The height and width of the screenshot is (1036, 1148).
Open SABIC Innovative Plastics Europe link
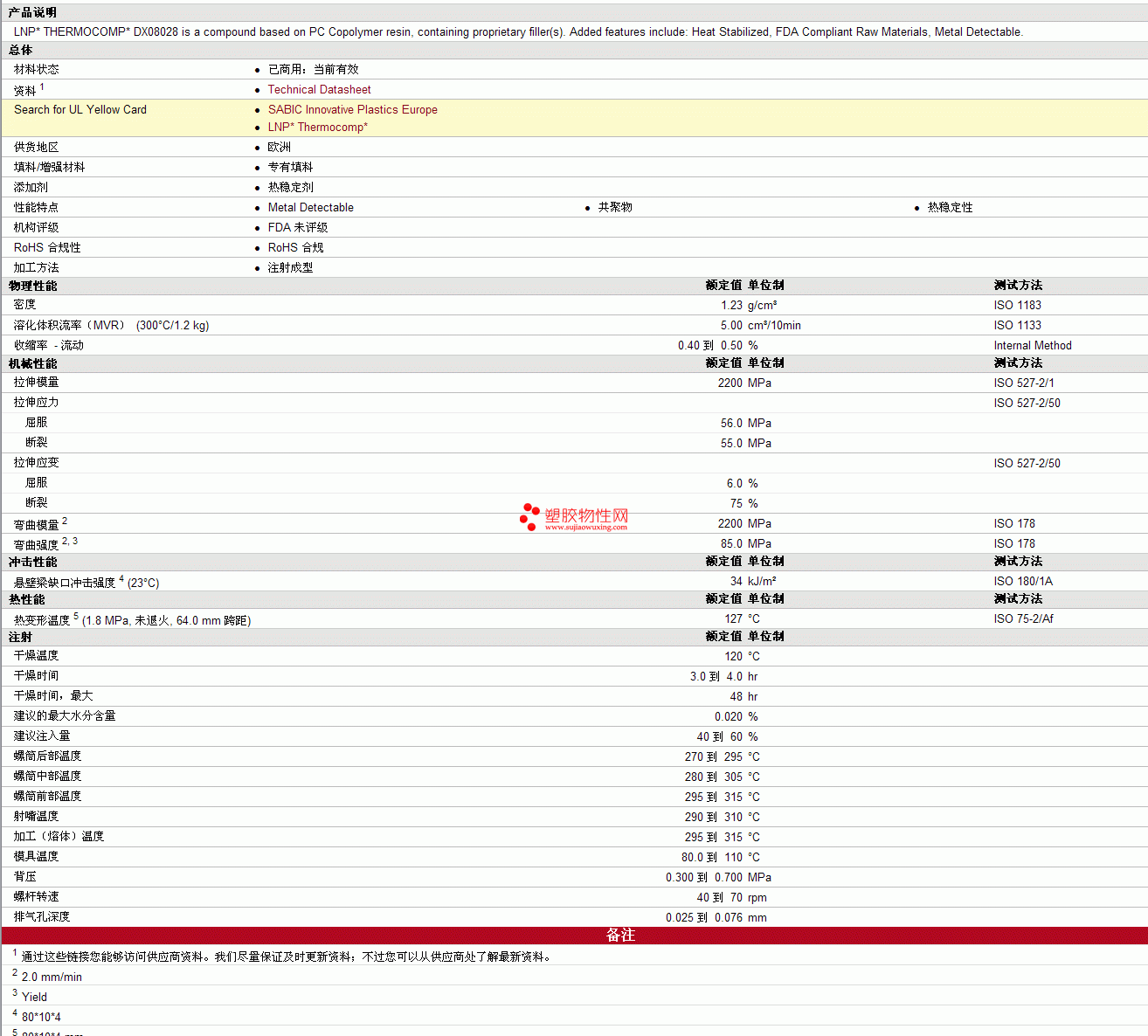(352, 110)
